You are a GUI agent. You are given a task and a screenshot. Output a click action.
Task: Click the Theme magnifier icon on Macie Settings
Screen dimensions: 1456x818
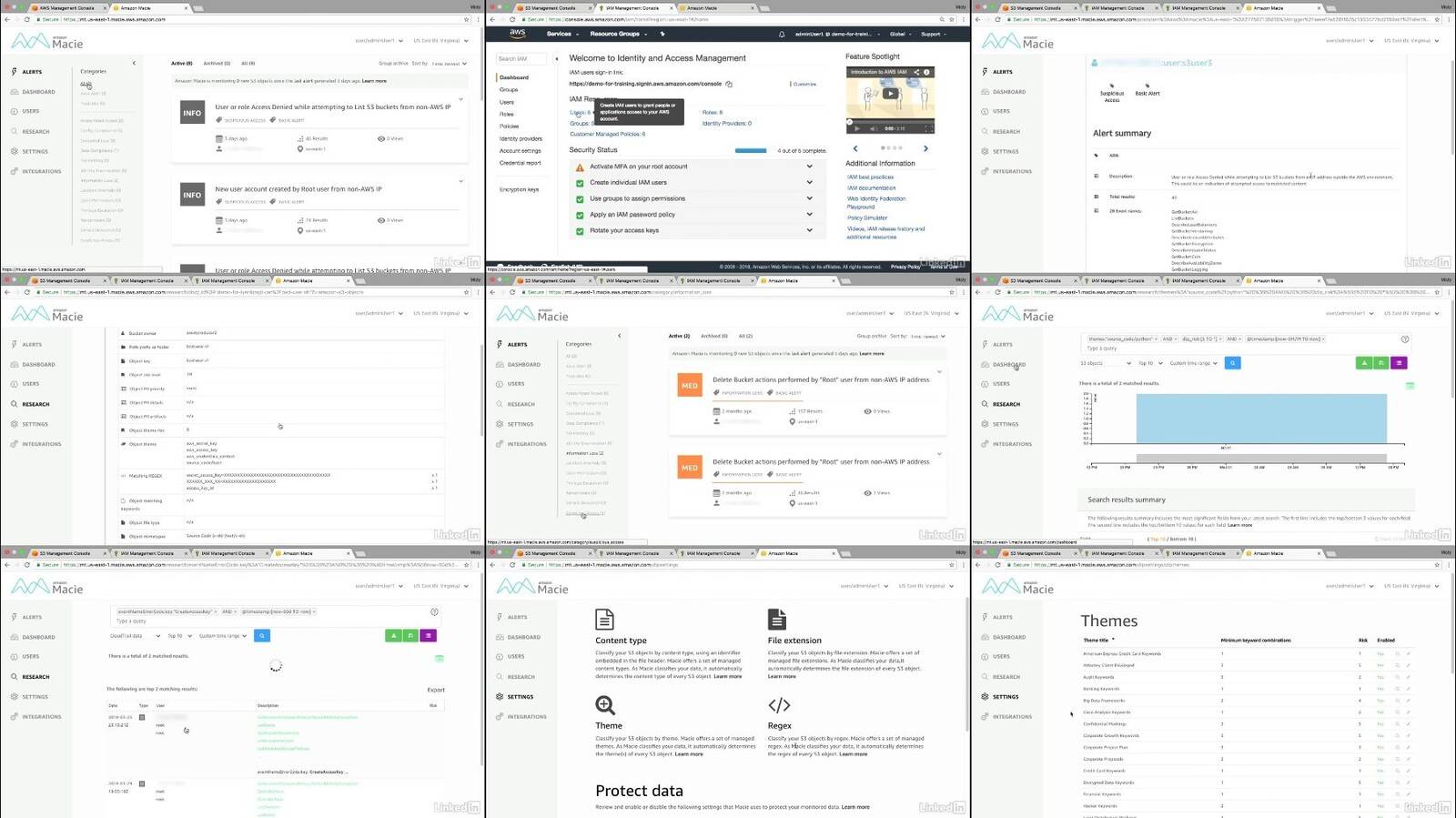click(x=605, y=705)
